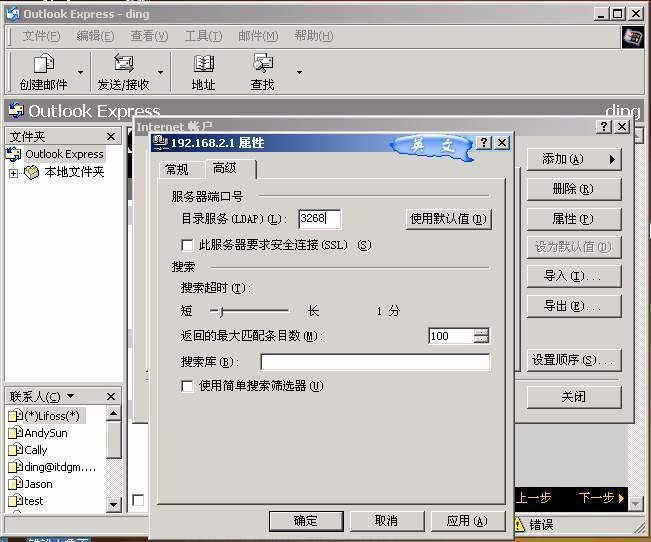Click the 搜索库 (Search base) text field
The width and height of the screenshot is (651, 542).
coord(375,362)
